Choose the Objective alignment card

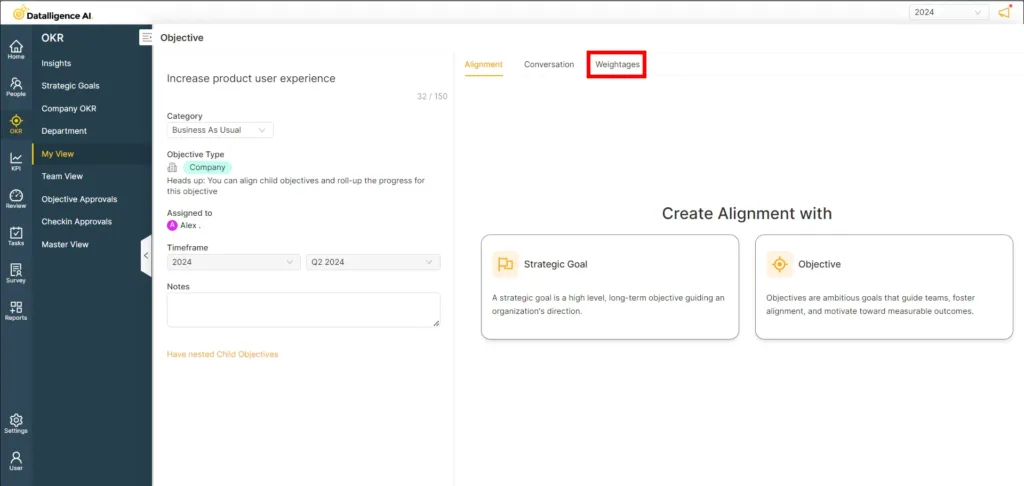pyautogui.click(x=884, y=287)
